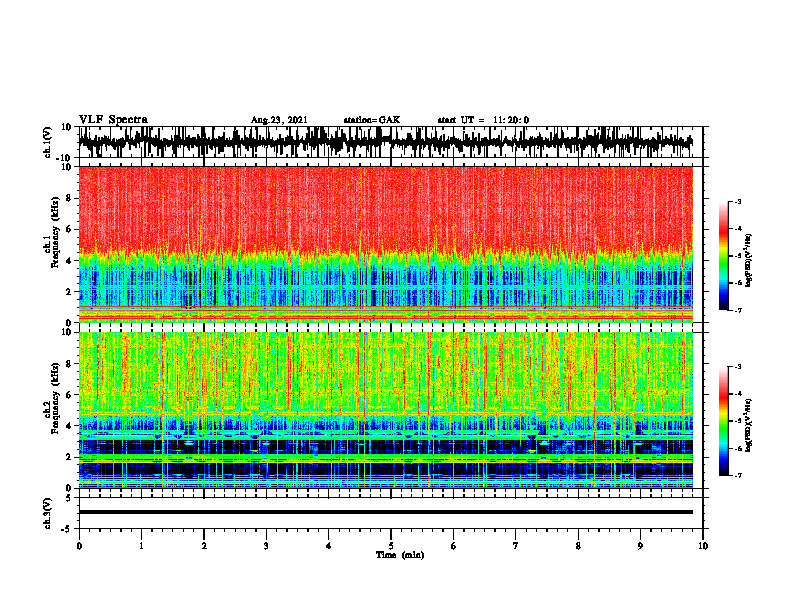
Task: Click the "station=GAK" header text
Action: pos(372,120)
